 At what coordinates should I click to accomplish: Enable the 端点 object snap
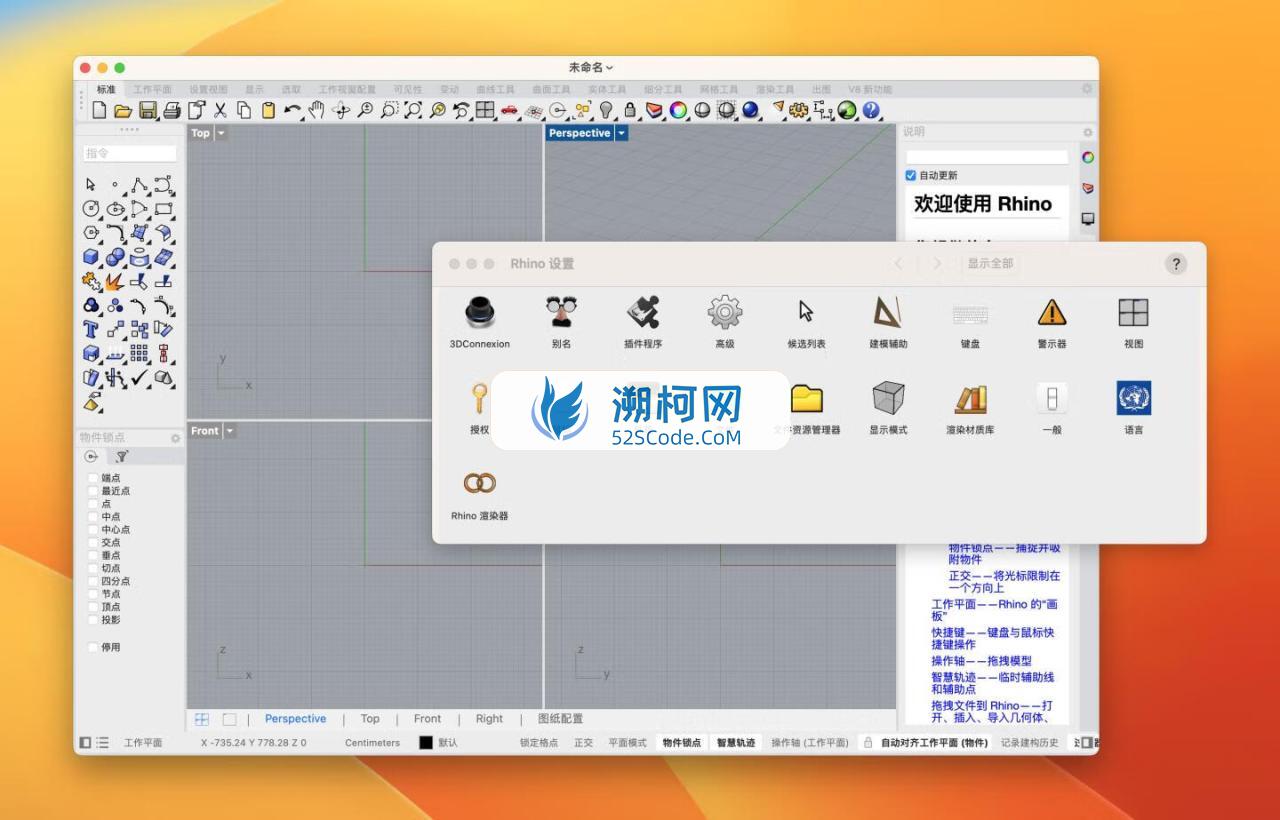point(93,478)
